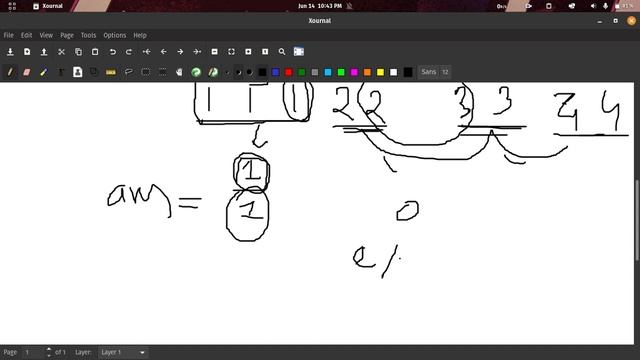
Task: Open the Page menu
Action: click(67, 36)
